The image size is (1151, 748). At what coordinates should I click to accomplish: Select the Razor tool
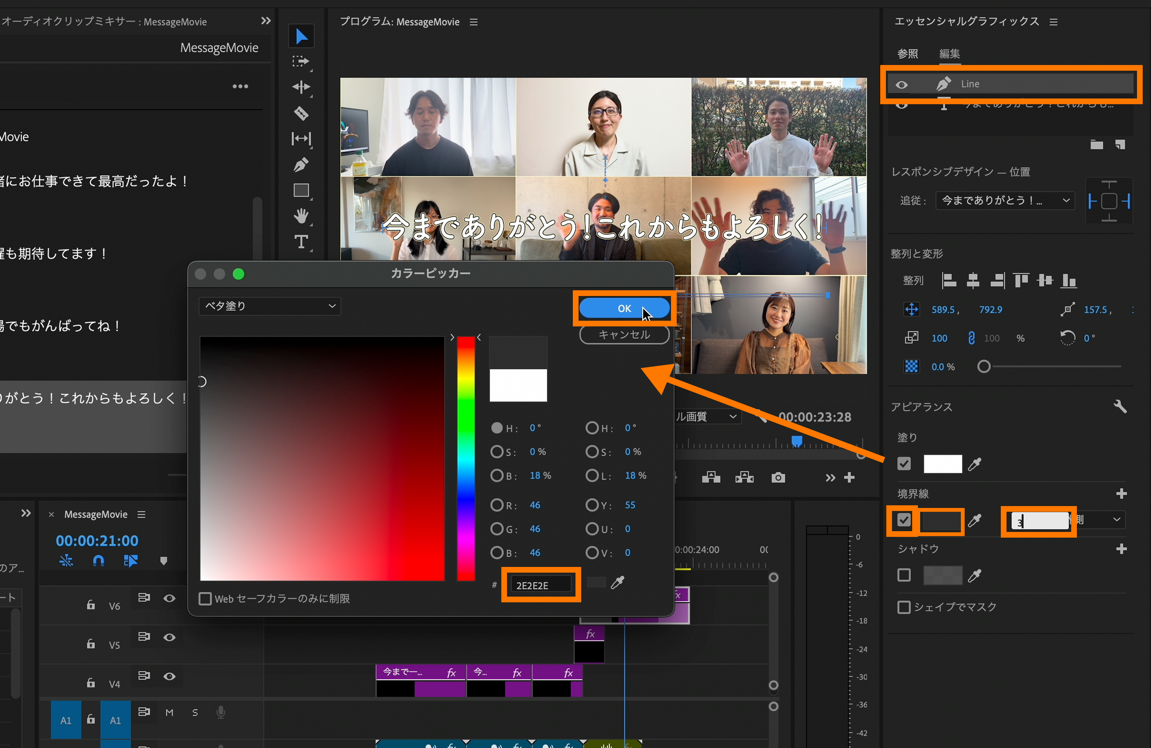coord(301,113)
